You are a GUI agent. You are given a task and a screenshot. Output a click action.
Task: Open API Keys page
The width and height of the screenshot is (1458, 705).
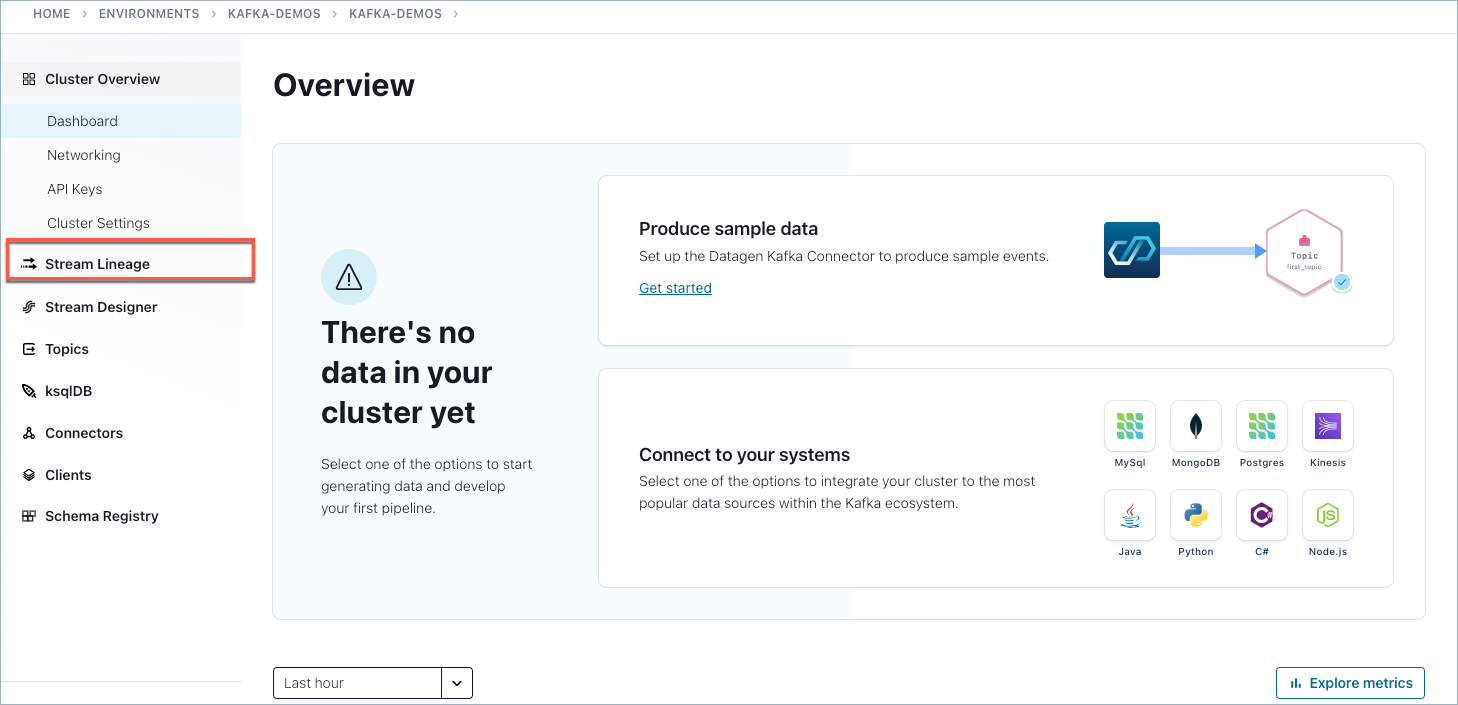click(x=75, y=189)
